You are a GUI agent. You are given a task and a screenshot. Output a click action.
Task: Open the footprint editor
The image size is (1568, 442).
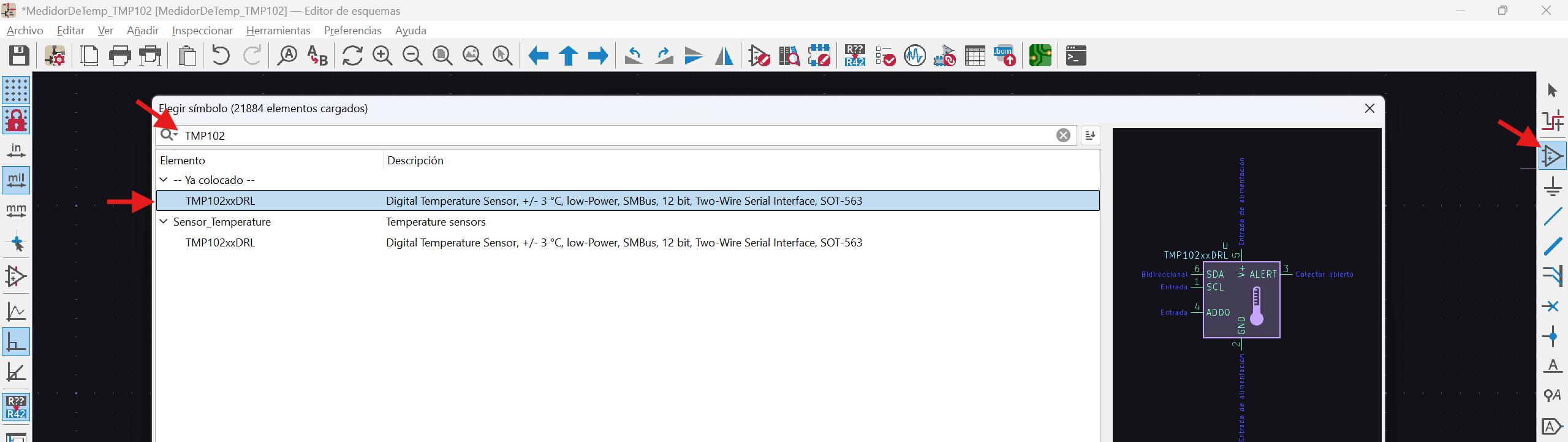pyautogui.click(x=819, y=56)
